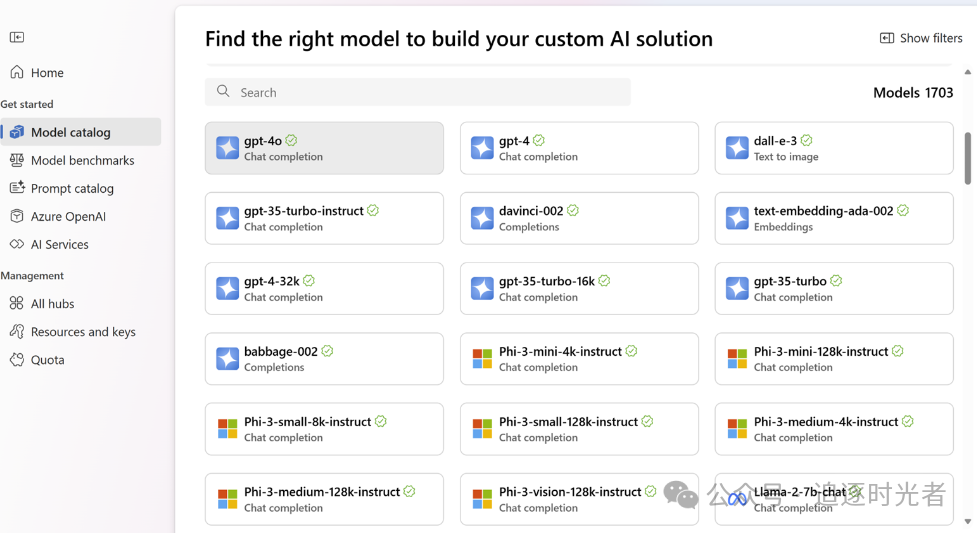
Task: Click the model search input field
Action: click(x=430, y=92)
